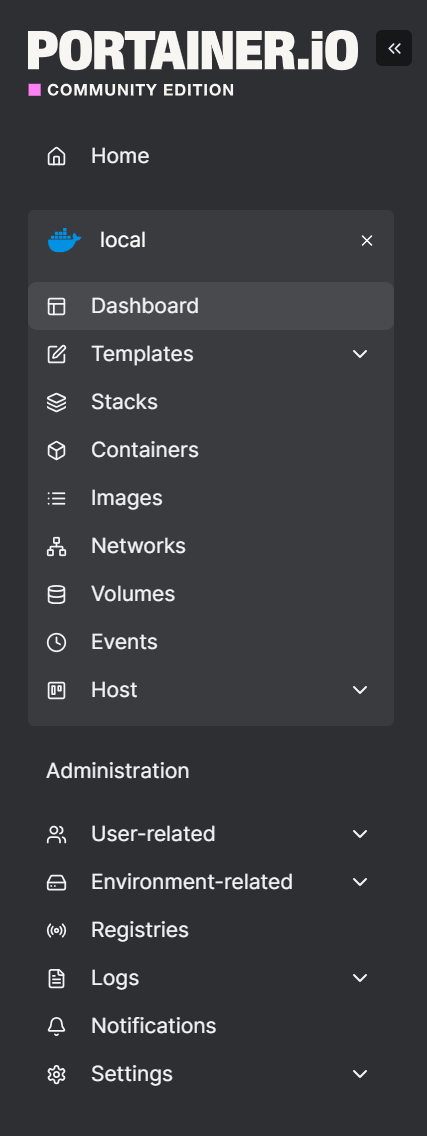Open User-related menu label

click(x=153, y=834)
